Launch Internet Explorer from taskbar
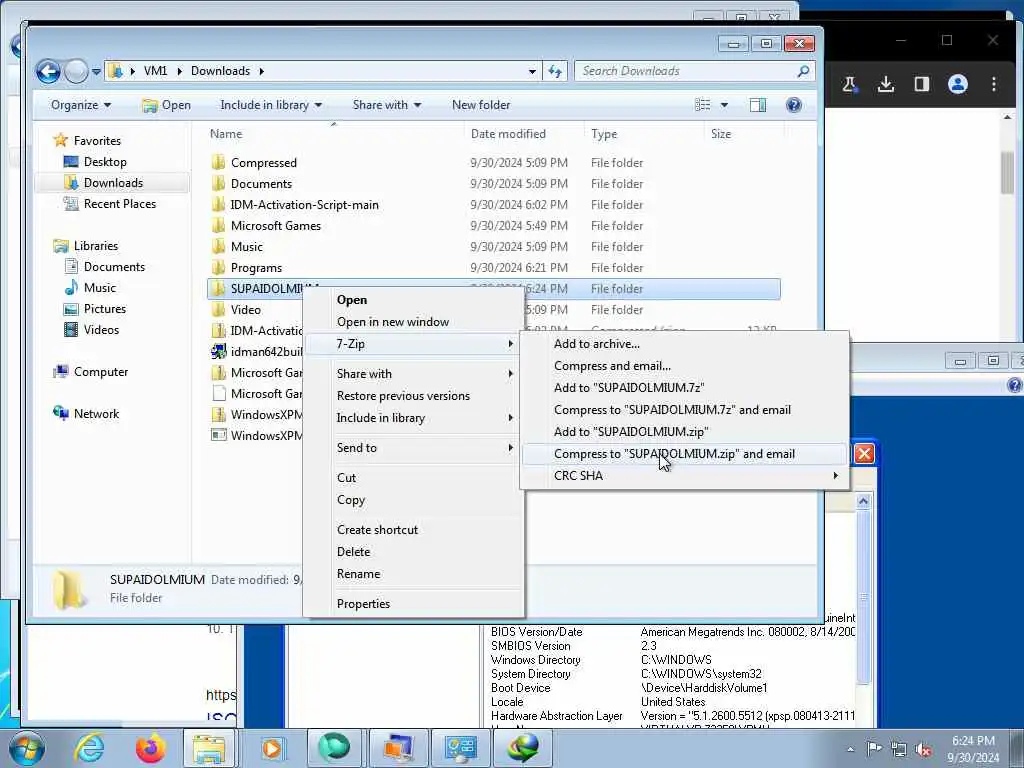 (89, 748)
